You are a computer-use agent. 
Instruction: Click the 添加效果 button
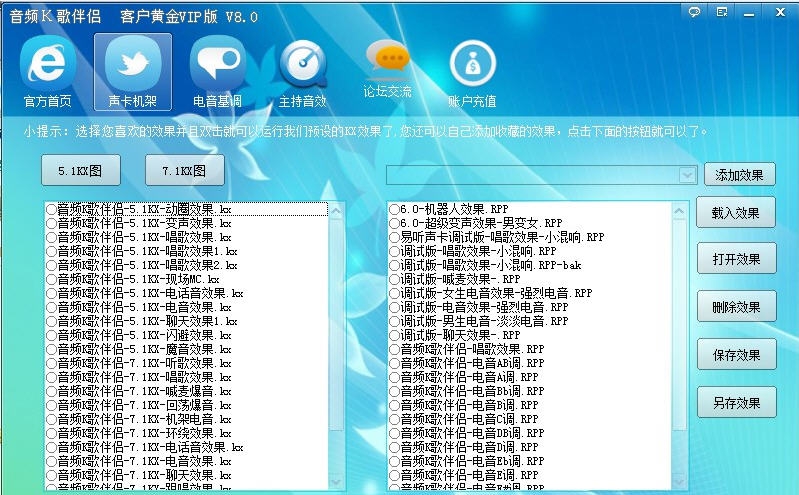tap(739, 175)
